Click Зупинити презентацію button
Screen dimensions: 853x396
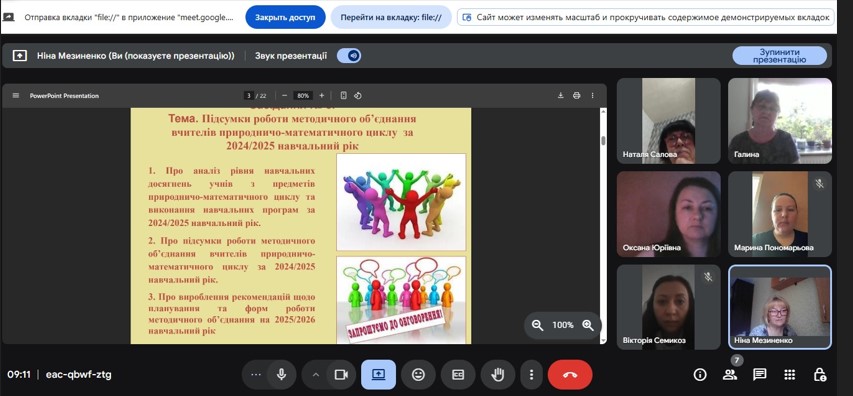point(779,56)
